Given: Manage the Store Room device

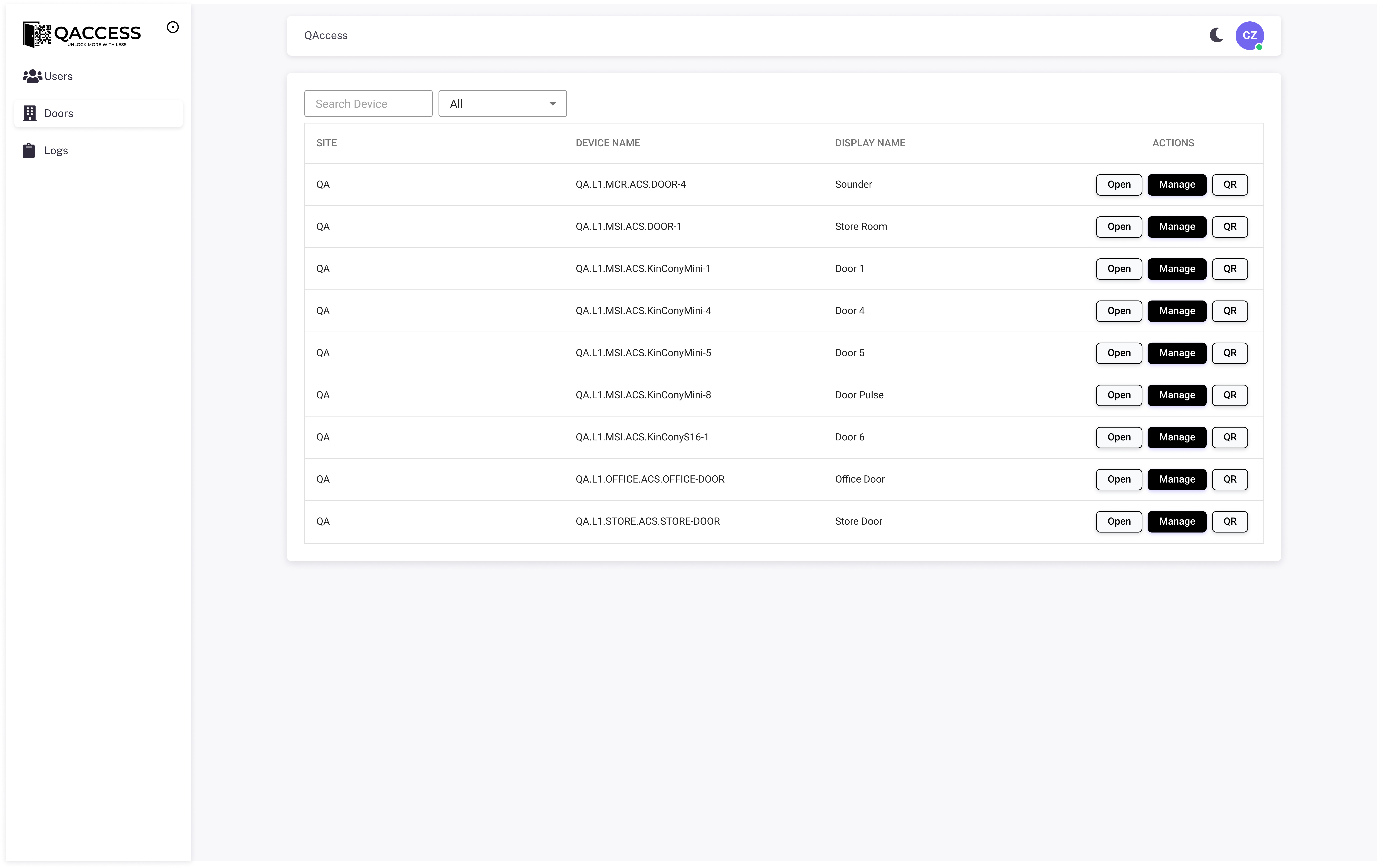Looking at the screenshot, I should [1177, 227].
